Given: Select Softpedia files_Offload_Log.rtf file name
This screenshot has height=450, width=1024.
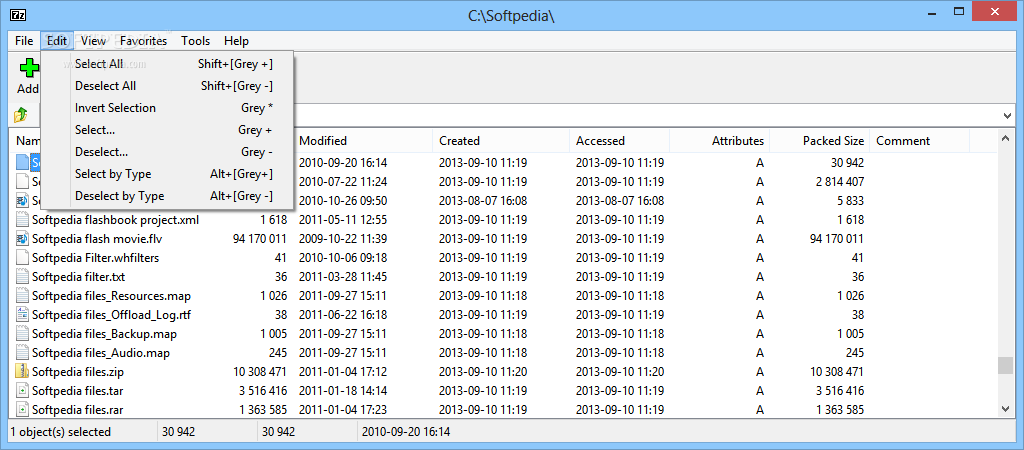Looking at the screenshot, I should click(112, 315).
